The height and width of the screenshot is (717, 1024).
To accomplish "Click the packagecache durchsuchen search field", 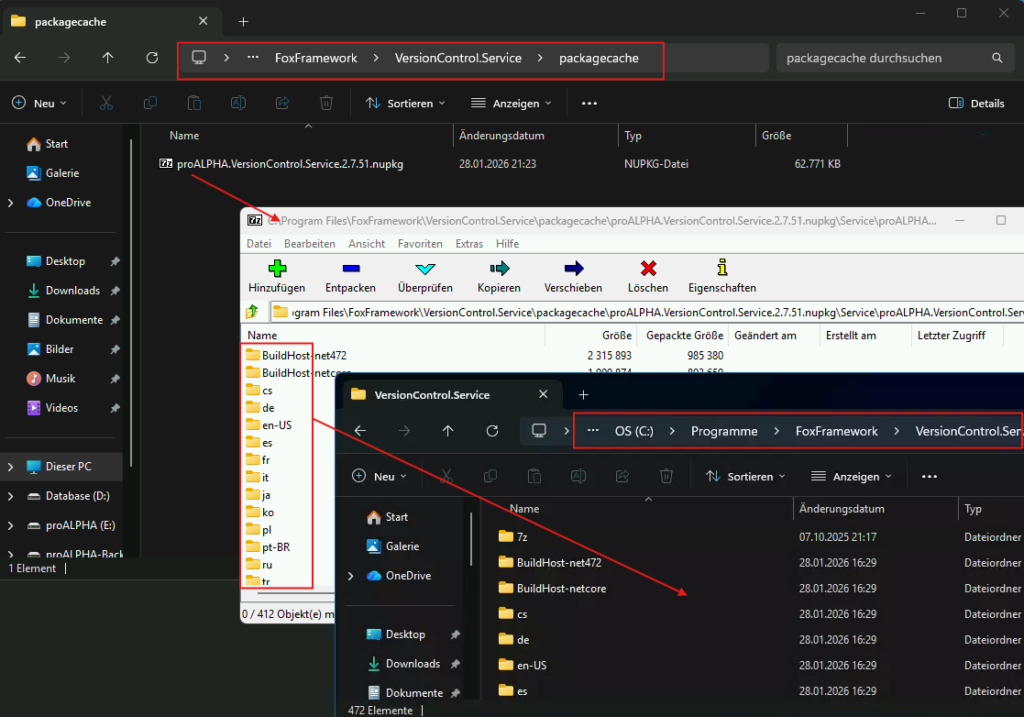I will tap(880, 58).
